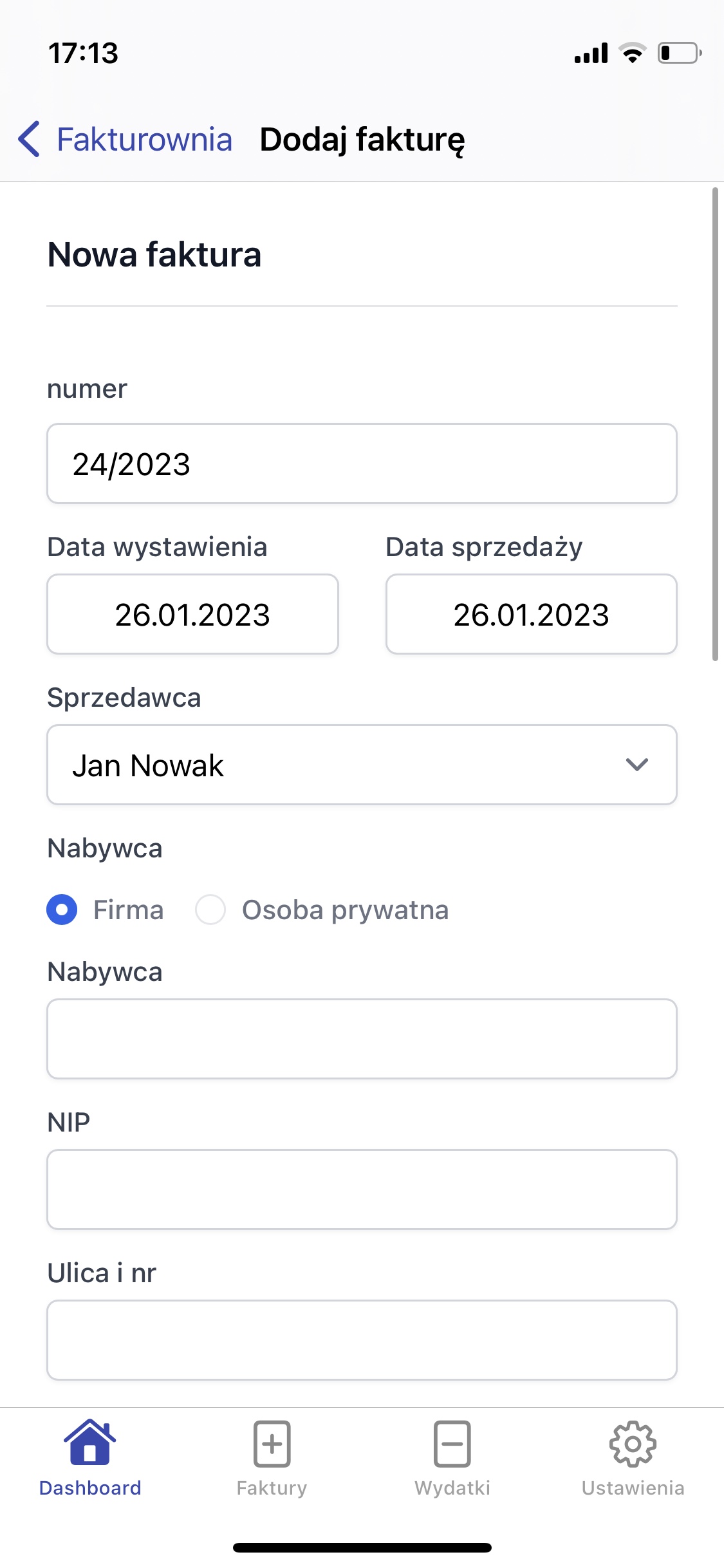The width and height of the screenshot is (724, 1568).
Task: Tap the Wydatki minus document icon
Action: pyautogui.click(x=452, y=1443)
